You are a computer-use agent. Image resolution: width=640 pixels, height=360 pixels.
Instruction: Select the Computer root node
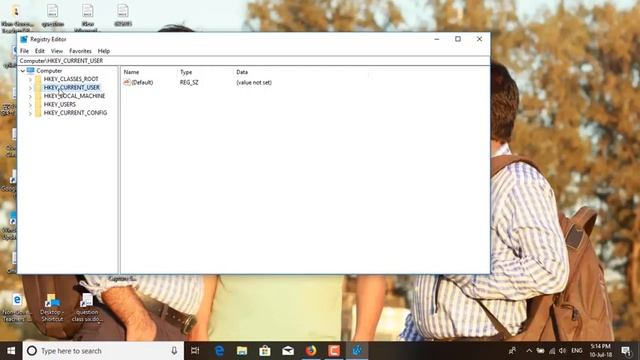[x=49, y=71]
